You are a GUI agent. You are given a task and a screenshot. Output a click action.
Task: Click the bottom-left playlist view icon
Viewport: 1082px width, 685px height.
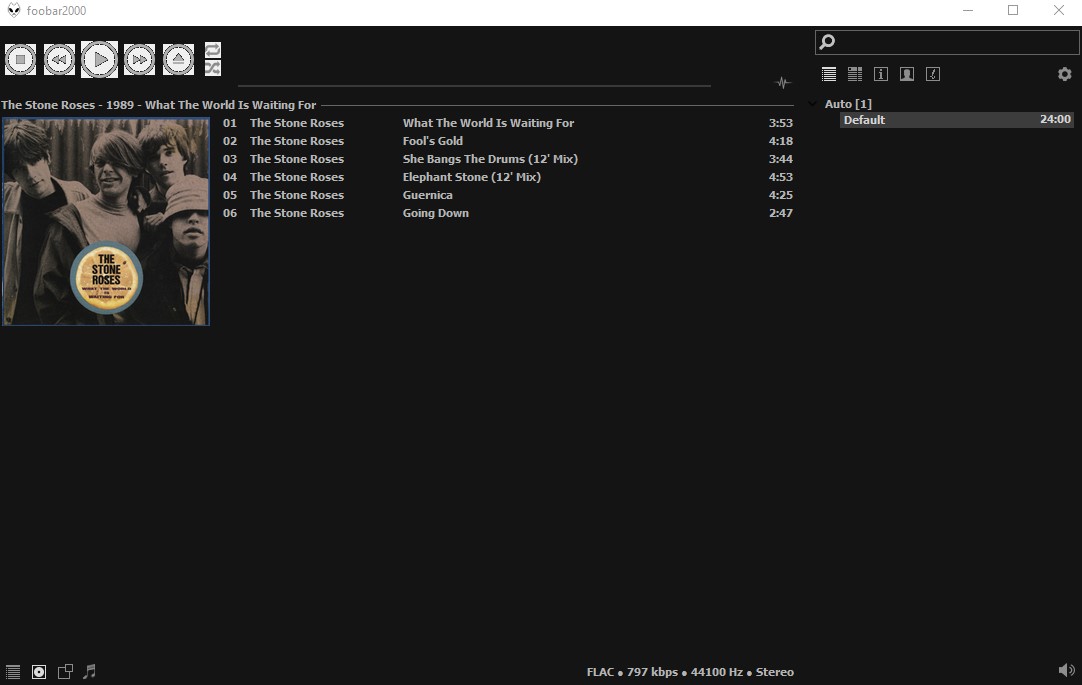click(x=13, y=672)
